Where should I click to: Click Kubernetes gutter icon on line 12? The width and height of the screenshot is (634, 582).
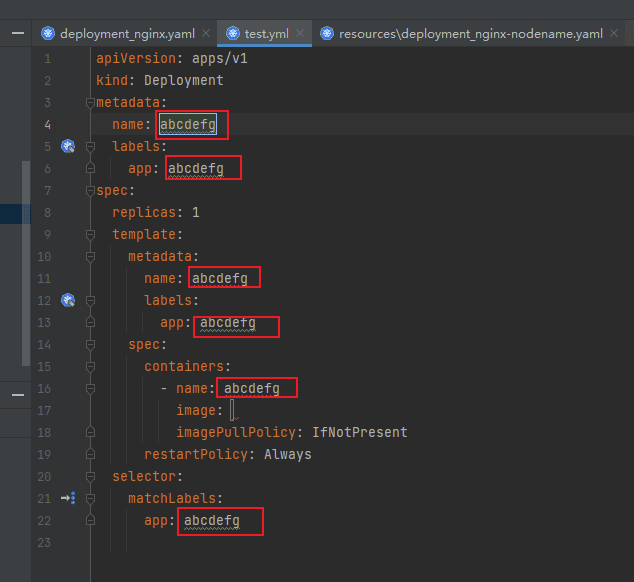tap(68, 300)
